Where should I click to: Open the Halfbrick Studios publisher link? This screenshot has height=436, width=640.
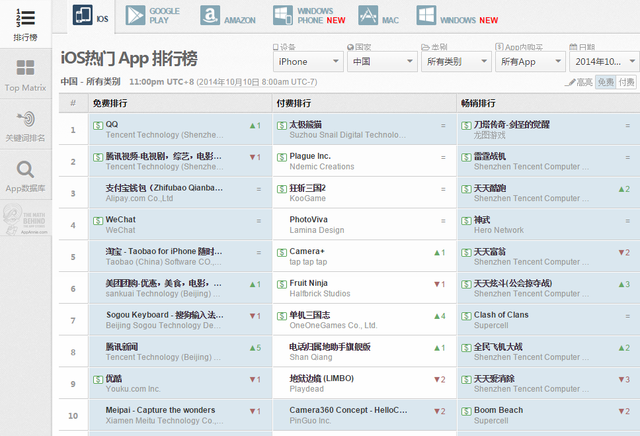(x=320, y=294)
